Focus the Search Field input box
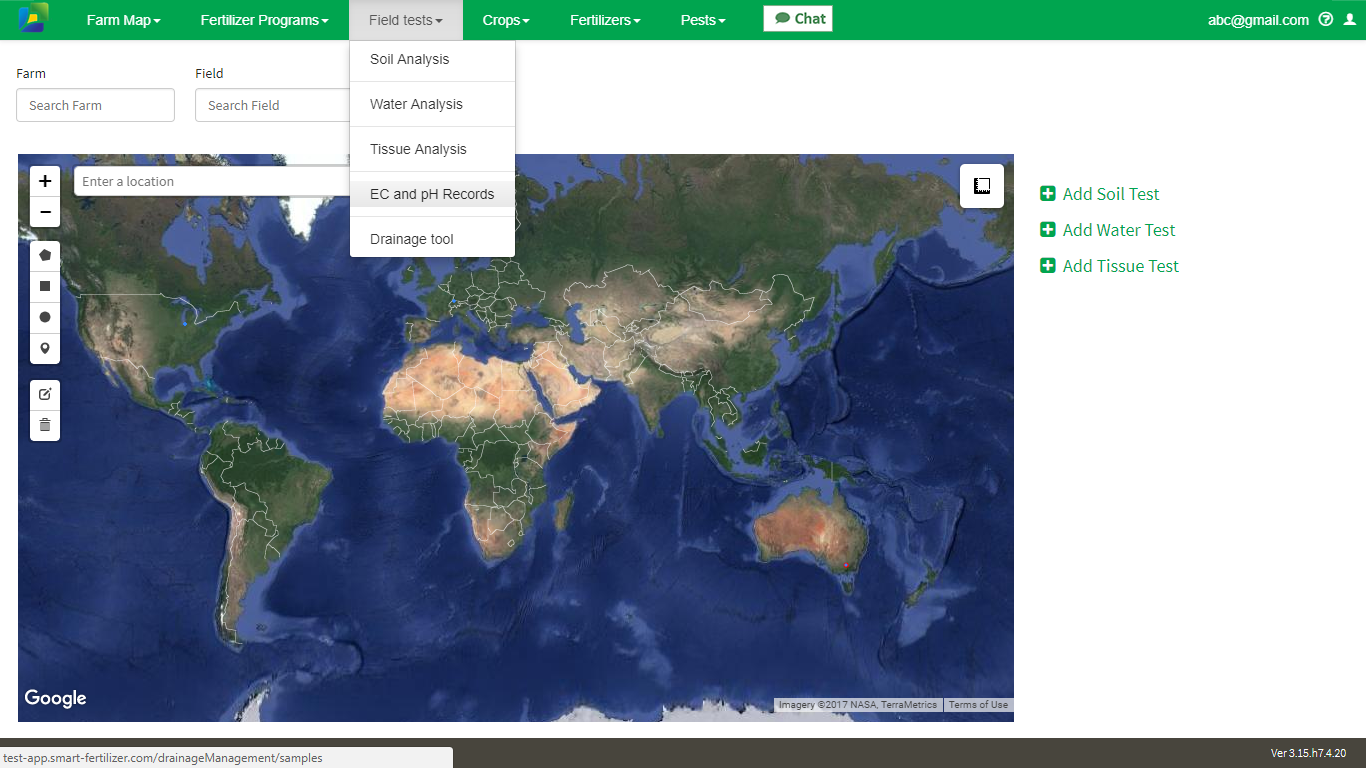The width and height of the screenshot is (1366, 768). pos(273,105)
